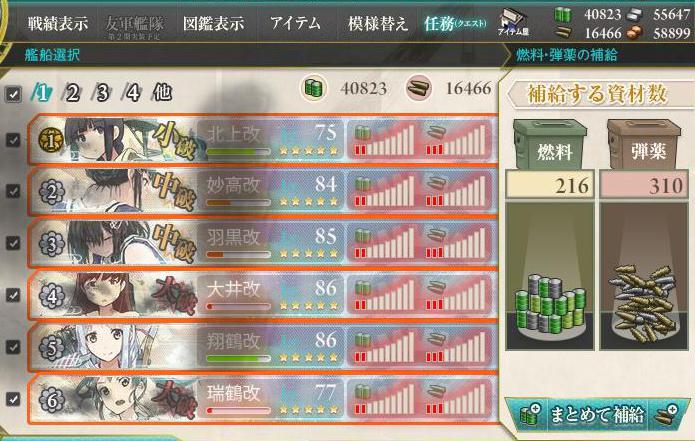Open the 図鑑表示 menu
This screenshot has height=441, width=695.
pyautogui.click(x=213, y=23)
